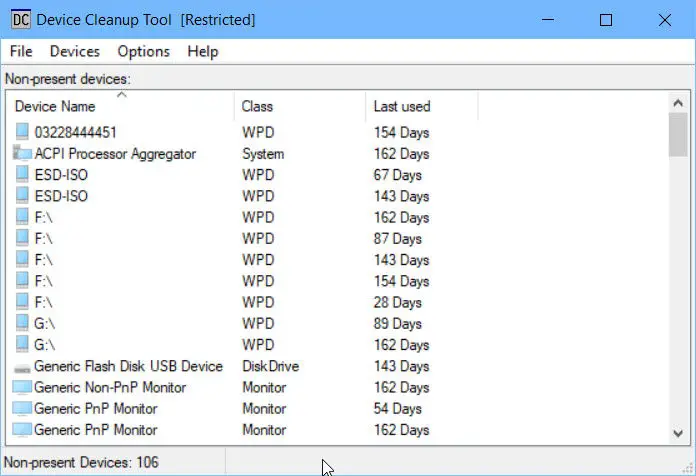Click icon of ESD-ISO used 67 Days ago
The width and height of the screenshot is (696, 476).
[x=22, y=175]
